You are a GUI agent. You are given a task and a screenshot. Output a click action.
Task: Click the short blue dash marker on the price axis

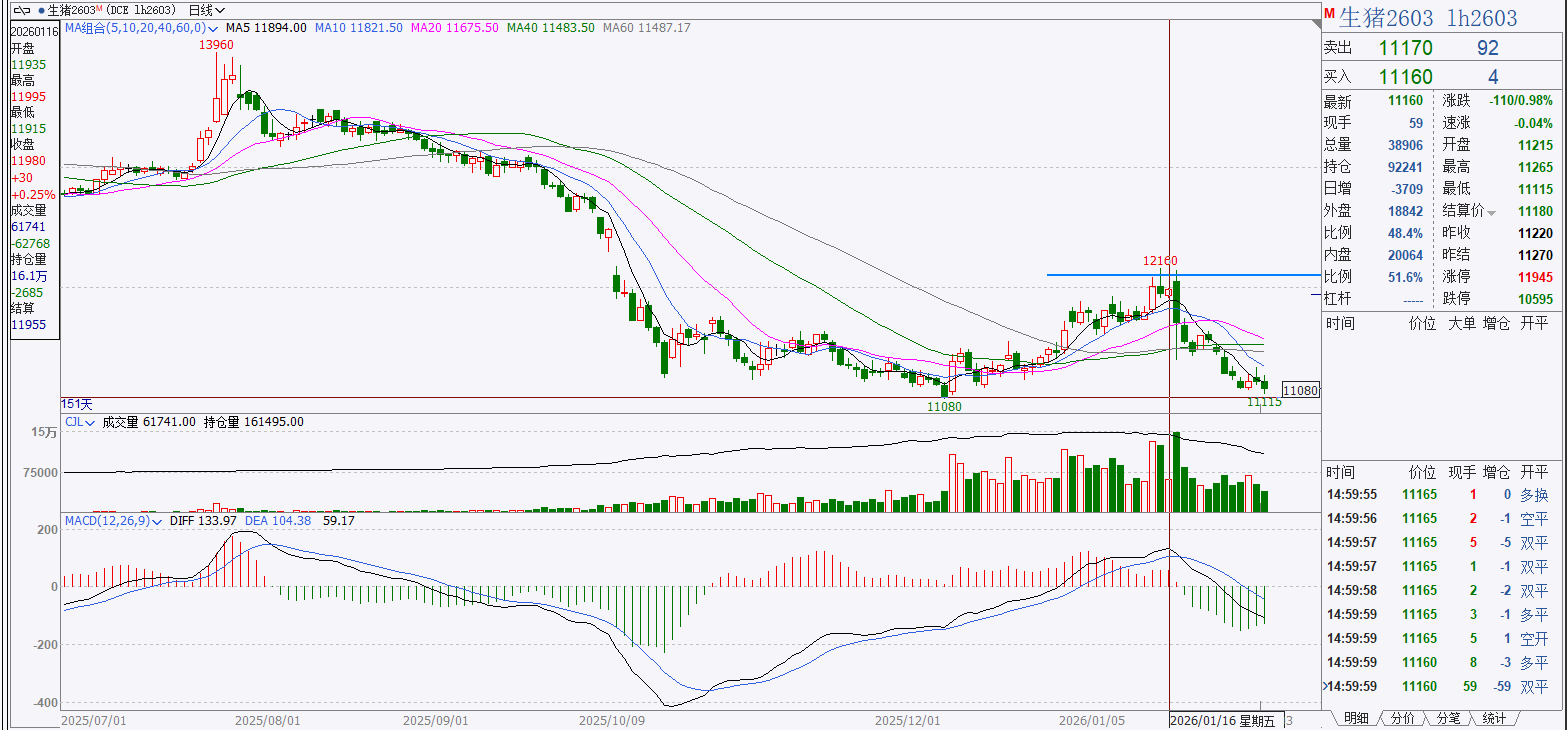[x=1315, y=294]
